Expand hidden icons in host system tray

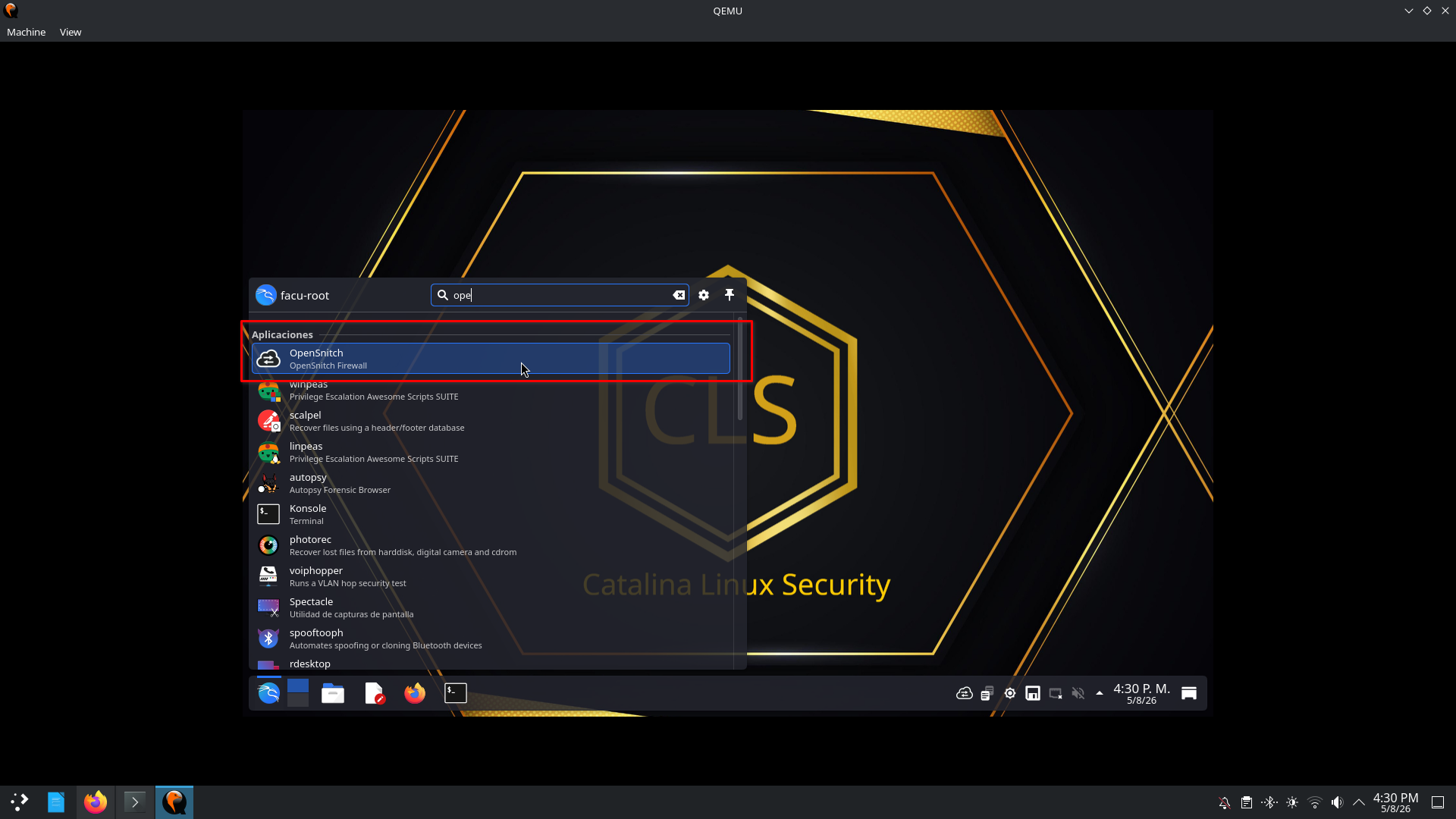1359,802
